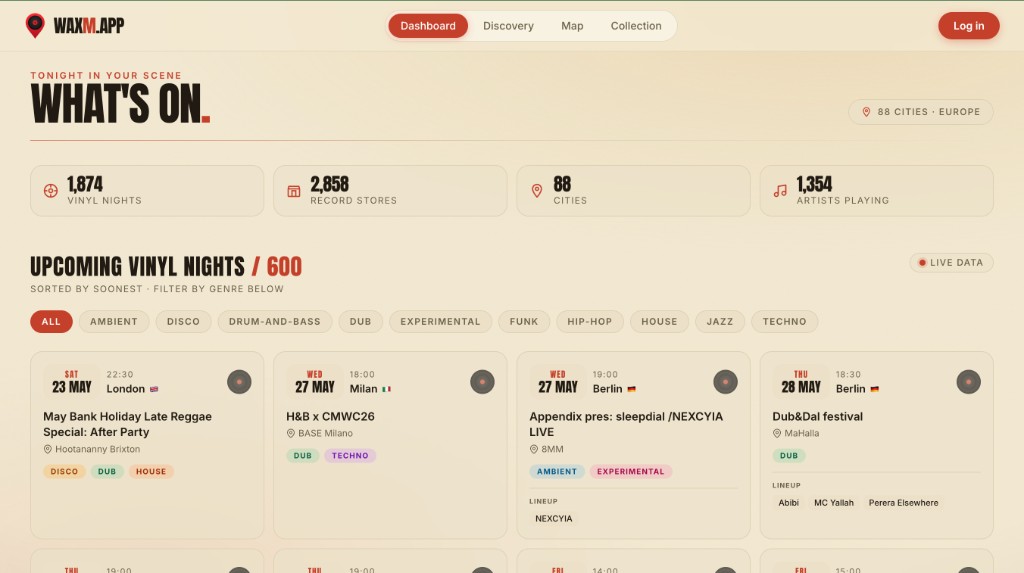Image resolution: width=1024 pixels, height=573 pixels.
Task: Click the red live data dot
Action: (922, 263)
